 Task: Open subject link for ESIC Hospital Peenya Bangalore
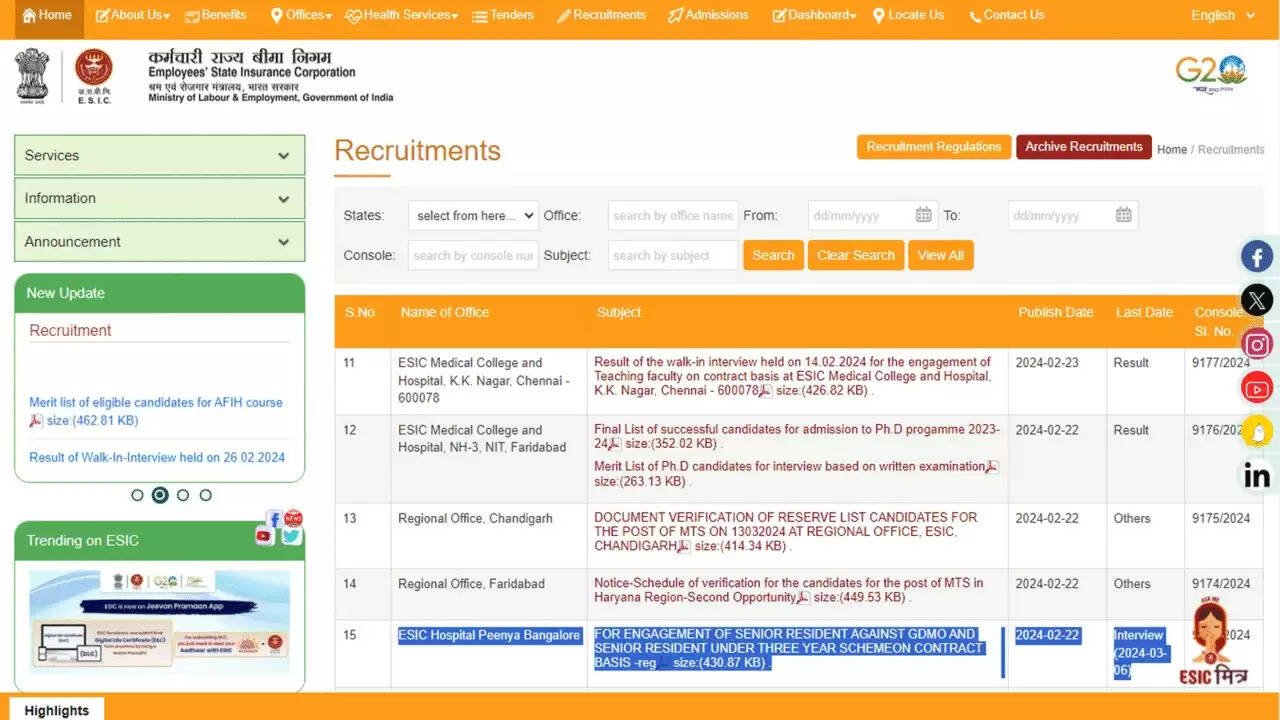click(x=789, y=648)
